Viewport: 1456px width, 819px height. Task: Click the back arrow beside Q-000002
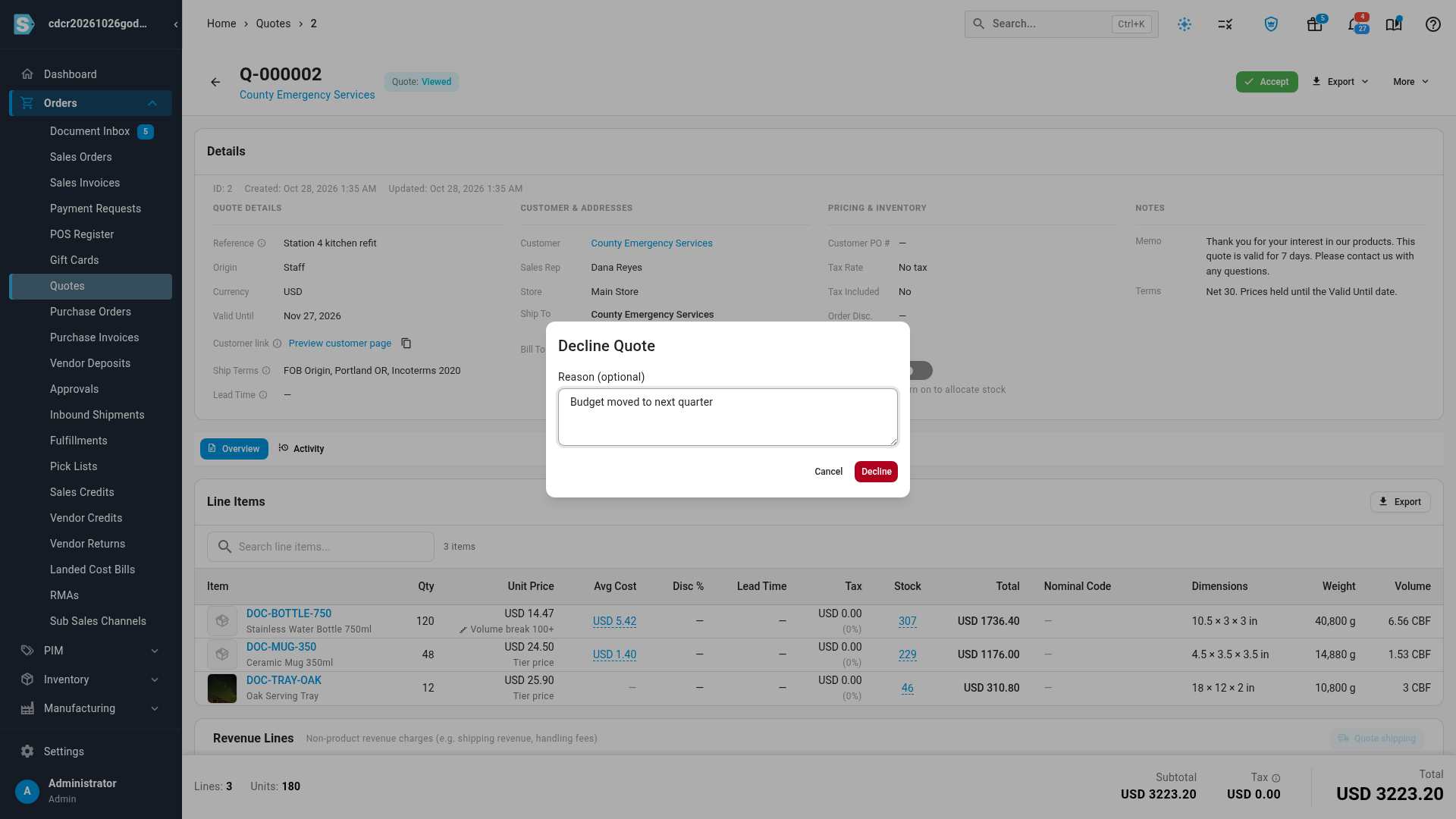(215, 82)
